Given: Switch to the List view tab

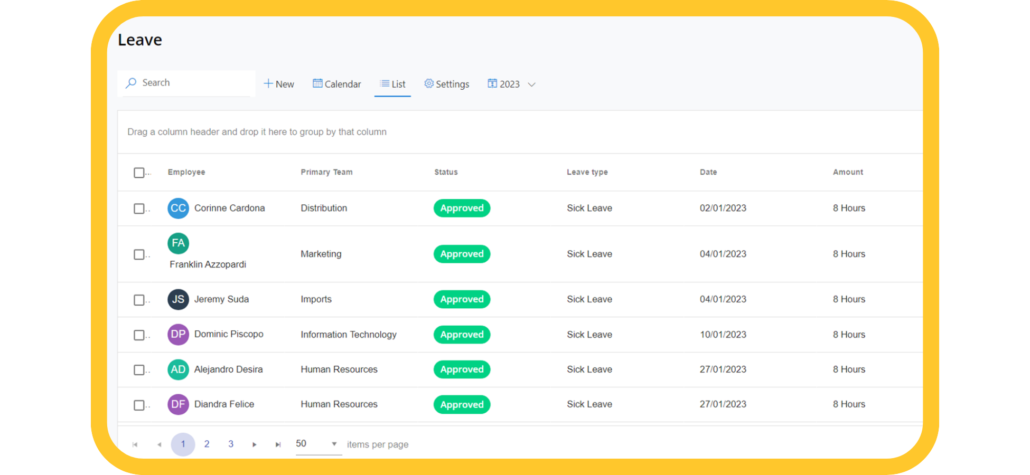Looking at the screenshot, I should pyautogui.click(x=393, y=84).
